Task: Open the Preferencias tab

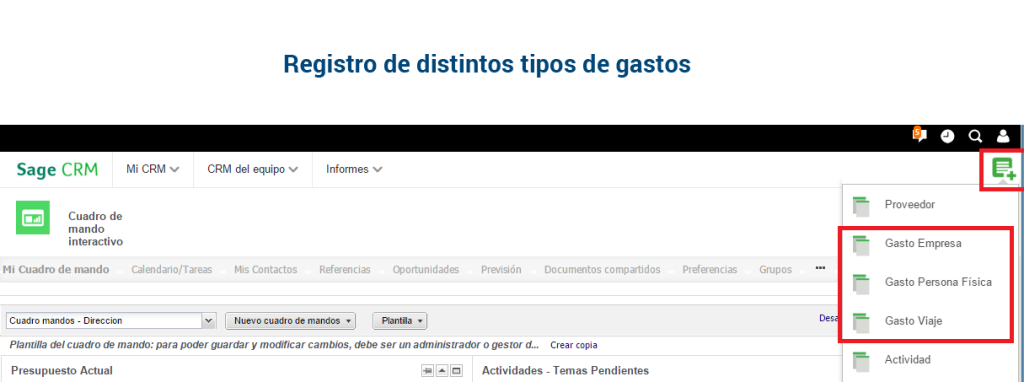Action: (710, 269)
